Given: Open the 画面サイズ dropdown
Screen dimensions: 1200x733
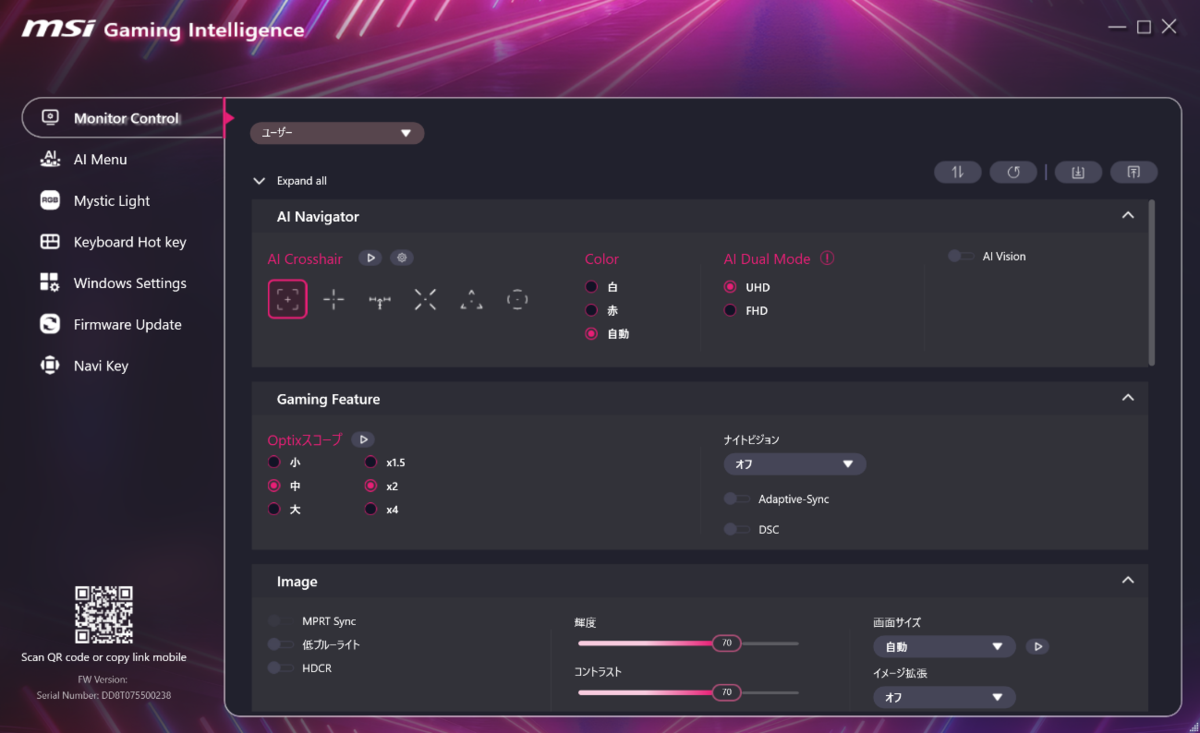Looking at the screenshot, I should click(944, 647).
